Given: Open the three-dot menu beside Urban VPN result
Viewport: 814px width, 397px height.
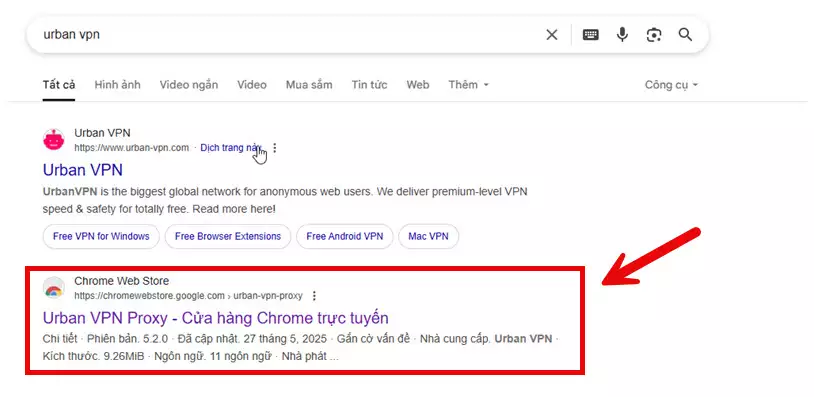Looking at the screenshot, I should pos(275,148).
